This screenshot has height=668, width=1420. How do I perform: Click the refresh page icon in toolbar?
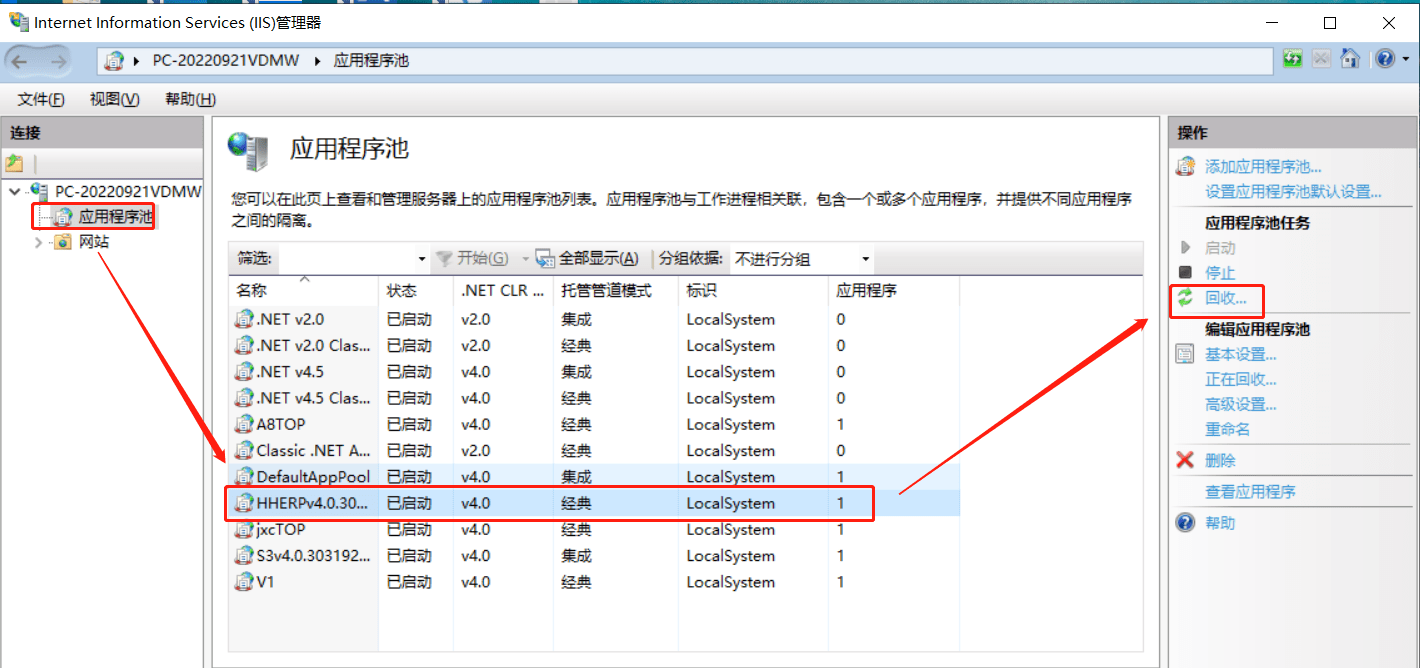[1293, 59]
